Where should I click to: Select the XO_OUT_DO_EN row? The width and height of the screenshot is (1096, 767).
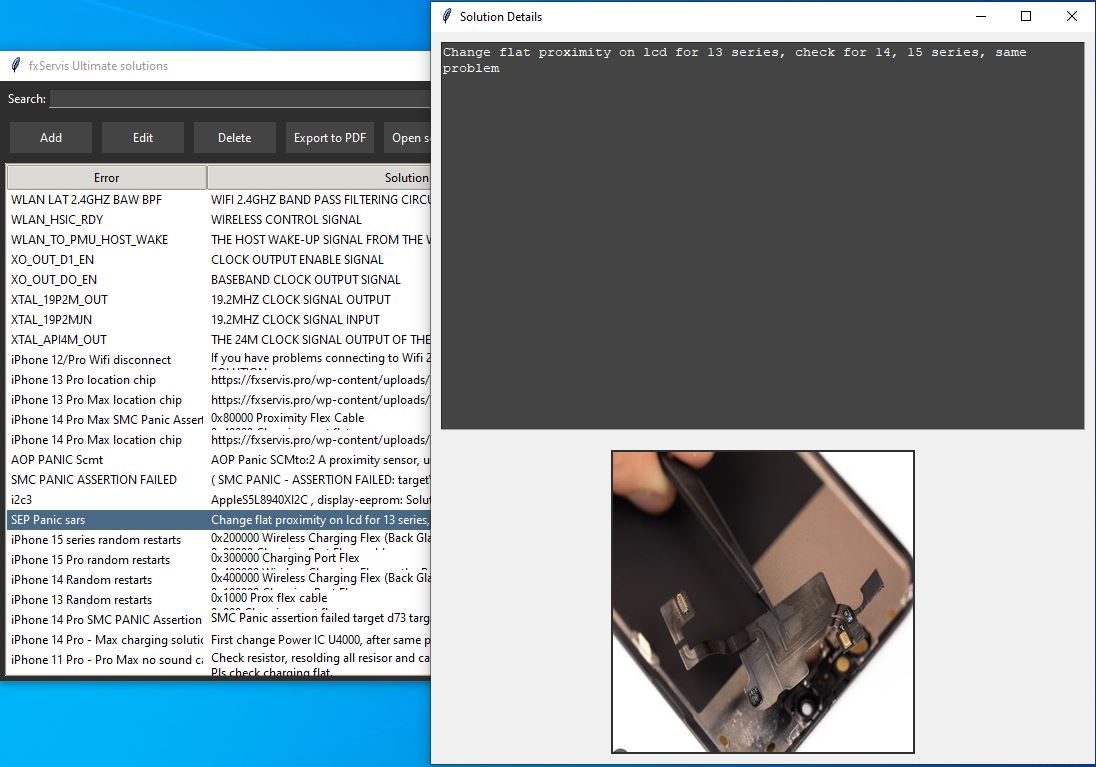coord(219,280)
